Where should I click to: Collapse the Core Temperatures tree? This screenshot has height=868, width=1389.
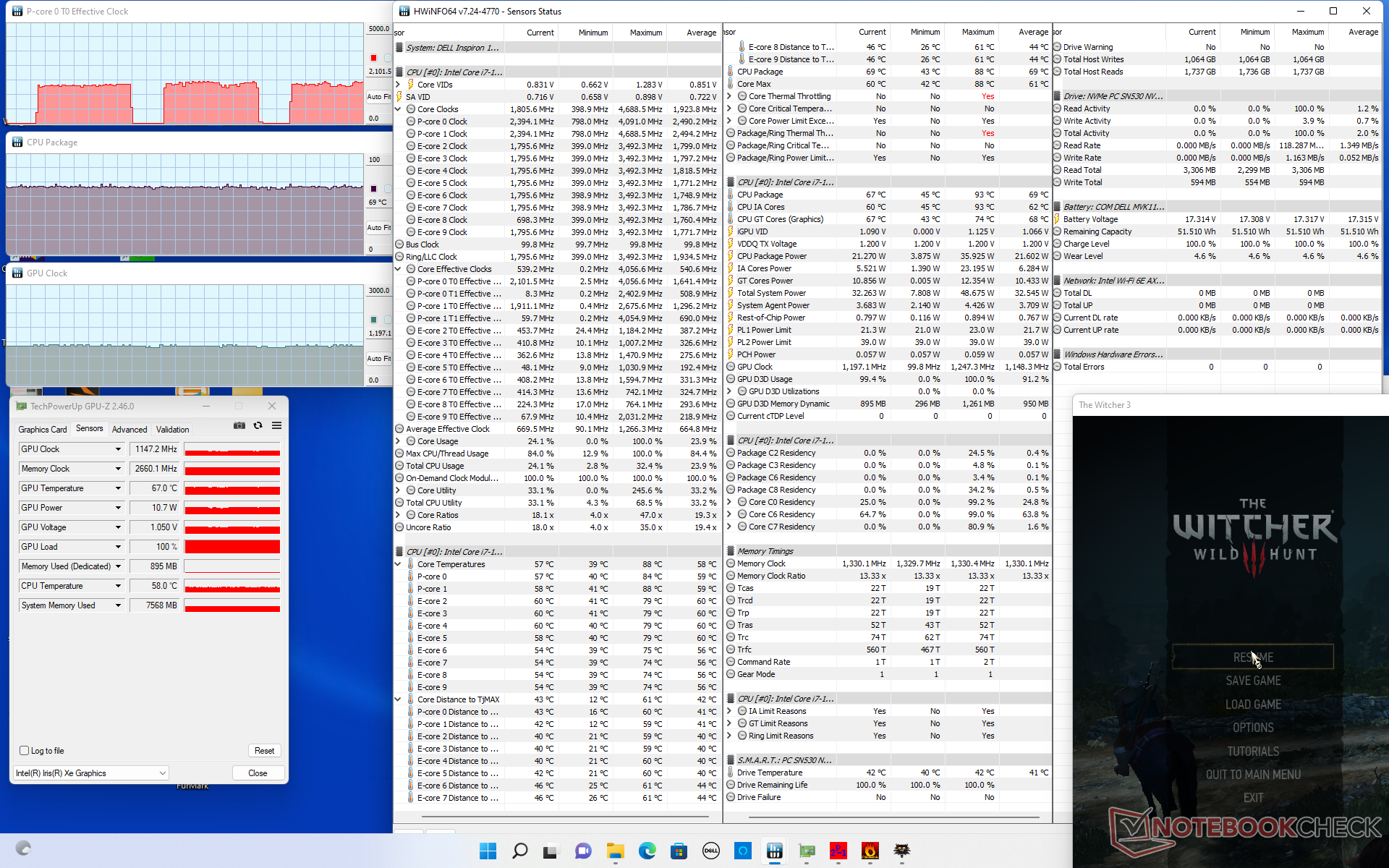398,564
